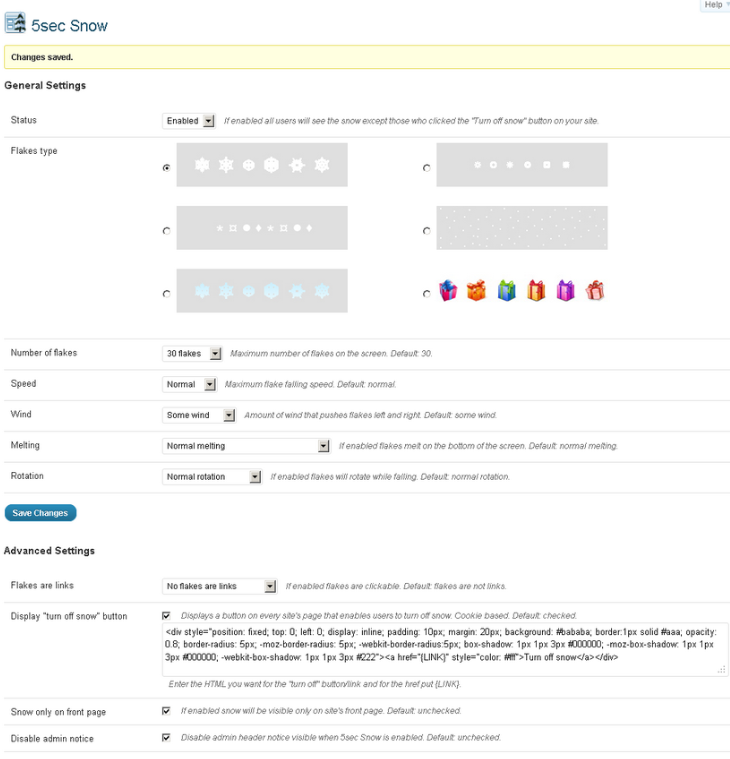Viewport: 730px width, 759px height.
Task: Click the Status label
Action: pos(24,120)
